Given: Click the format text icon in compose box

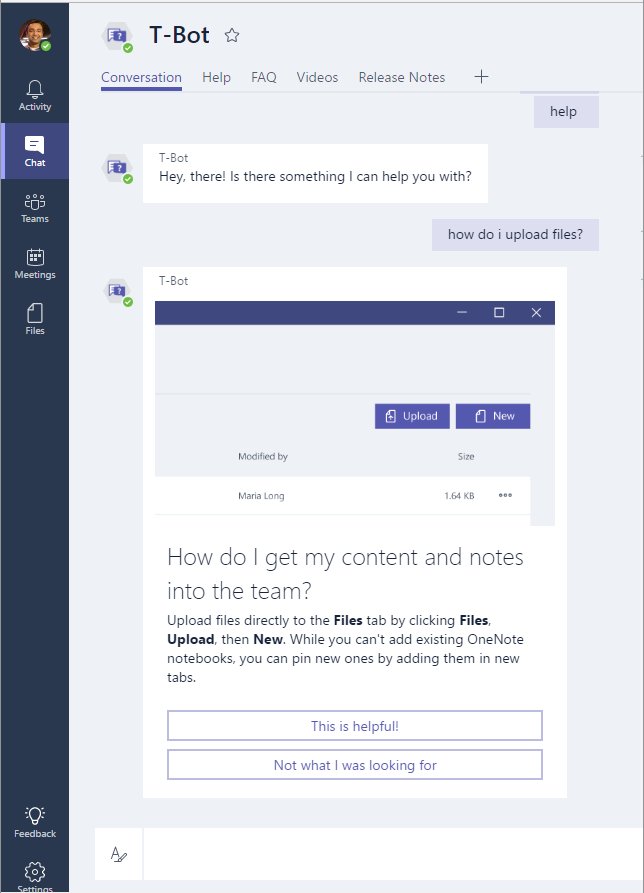Looking at the screenshot, I should pos(118,854).
